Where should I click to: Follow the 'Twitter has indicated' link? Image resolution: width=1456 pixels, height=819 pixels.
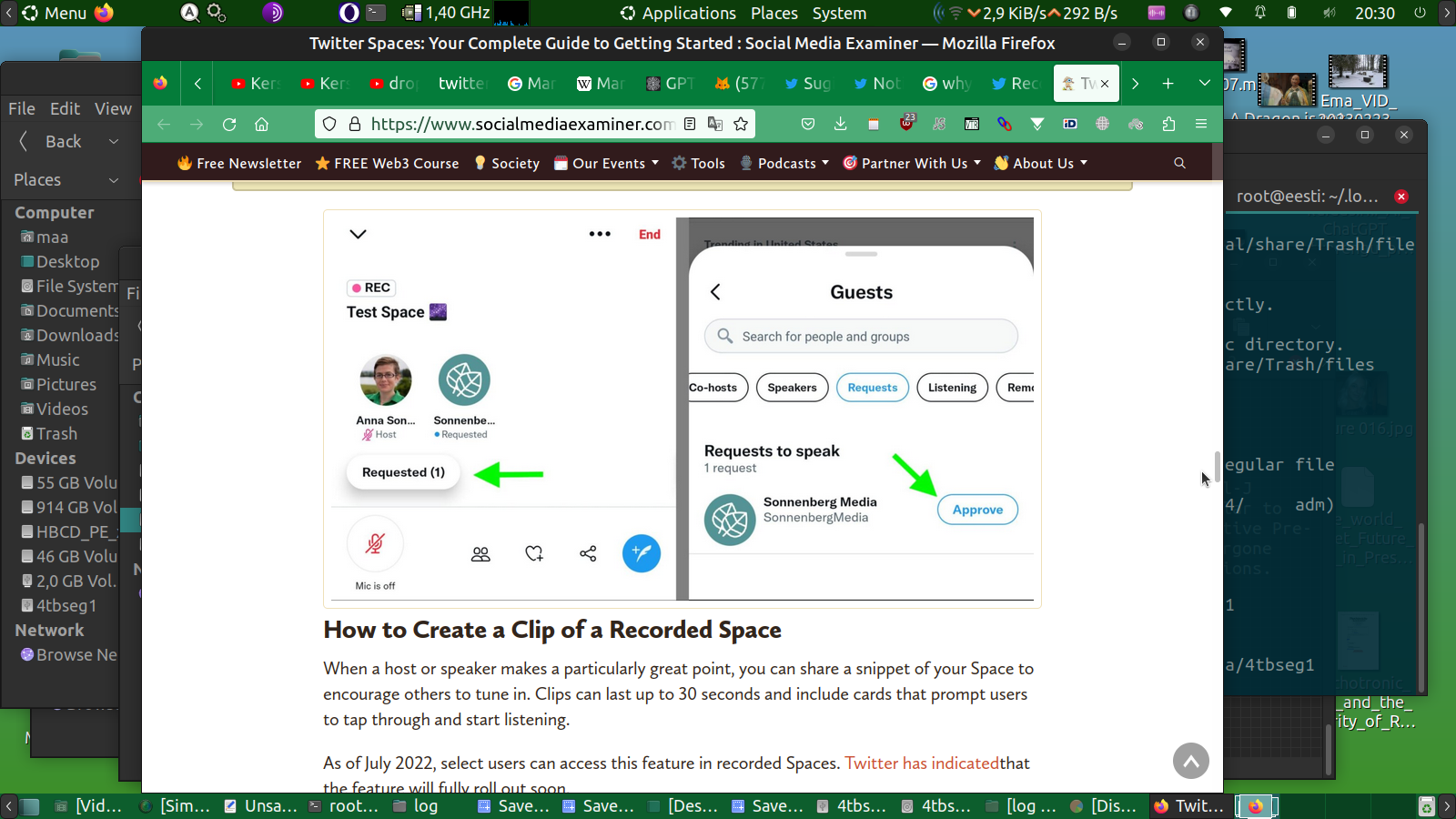pos(922,763)
